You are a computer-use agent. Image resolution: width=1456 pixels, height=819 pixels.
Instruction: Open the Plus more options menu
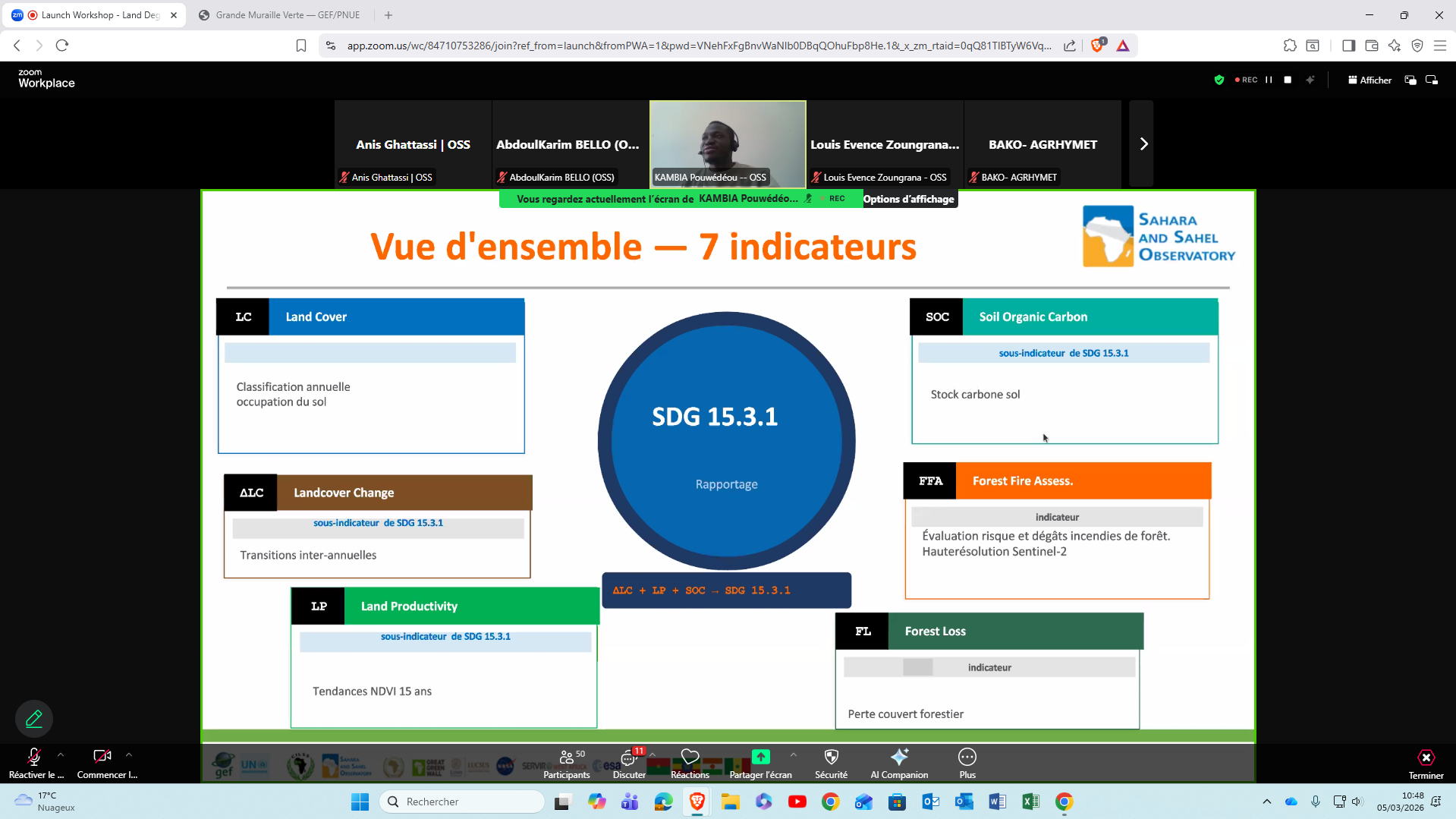click(967, 763)
